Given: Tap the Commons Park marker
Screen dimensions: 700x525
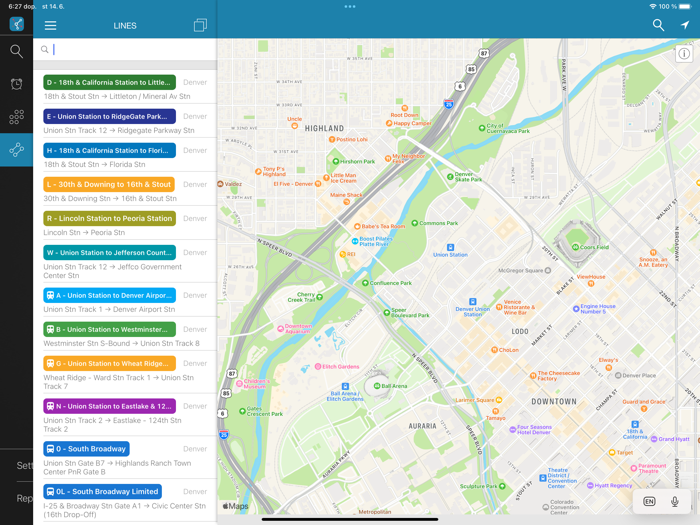Looking at the screenshot, I should pyautogui.click(x=414, y=223).
